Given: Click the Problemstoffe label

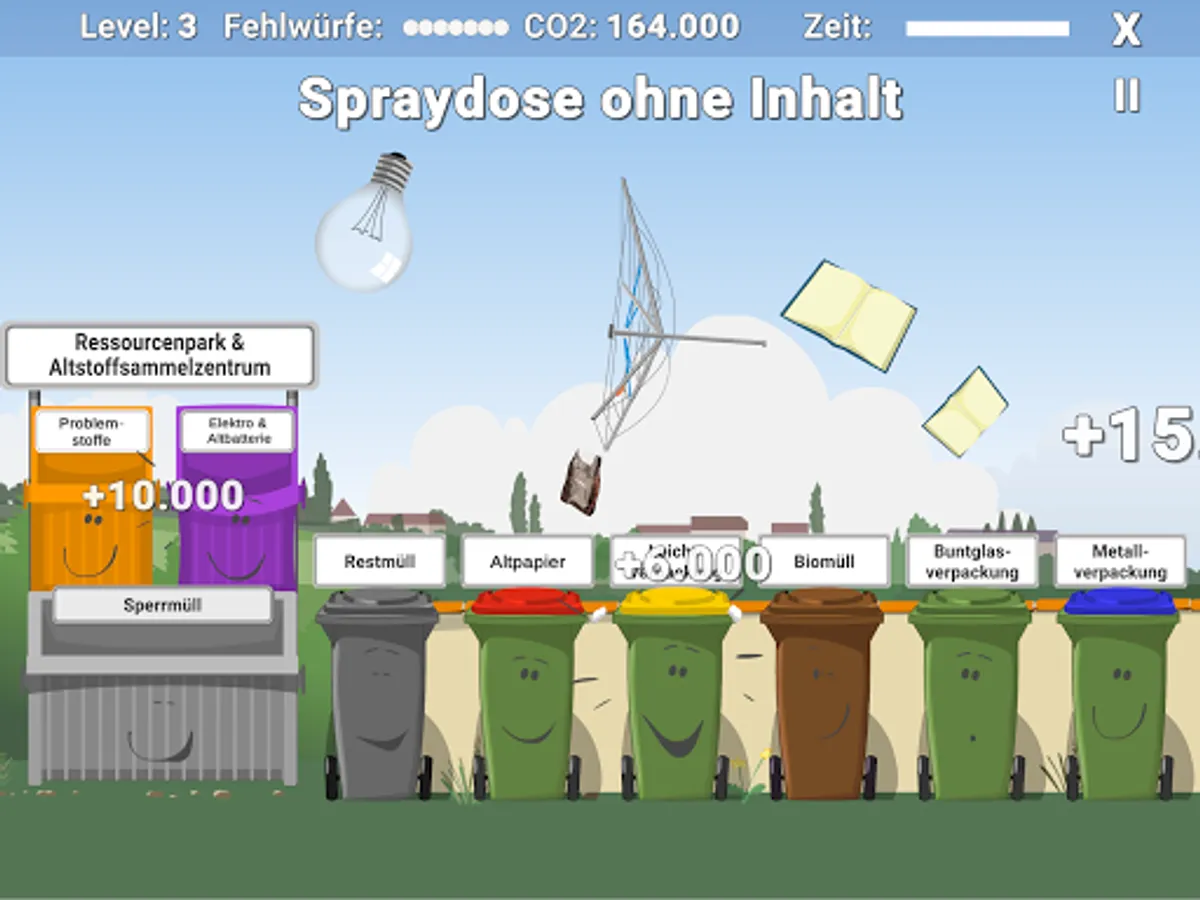Looking at the screenshot, I should tap(92, 431).
